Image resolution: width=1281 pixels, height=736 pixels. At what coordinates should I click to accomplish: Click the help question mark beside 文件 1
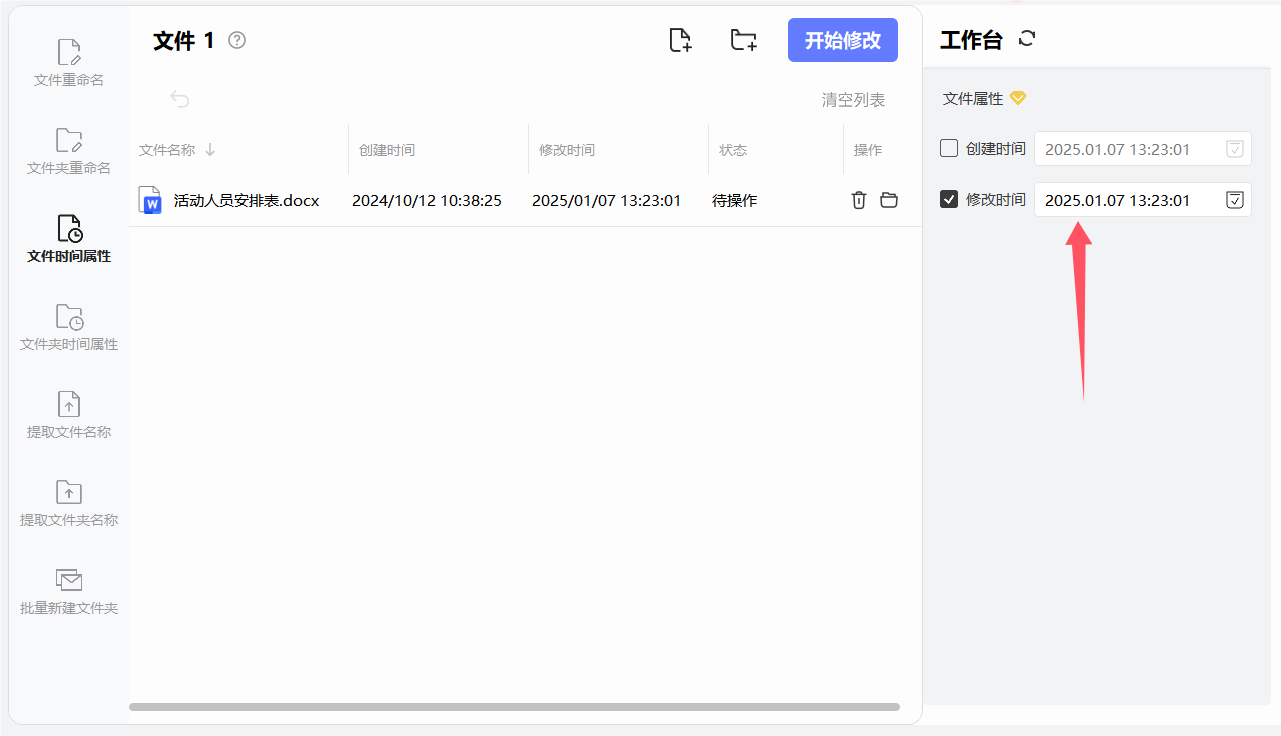click(x=237, y=40)
